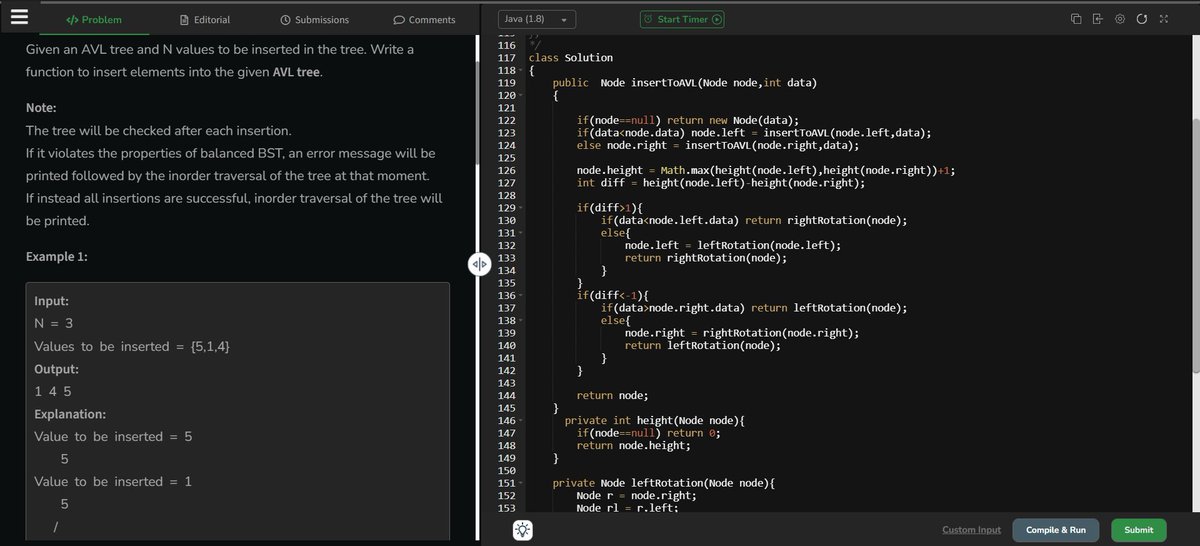This screenshot has width=1200, height=546.
Task: Click 'N = 3' input text
Action: tap(54, 324)
